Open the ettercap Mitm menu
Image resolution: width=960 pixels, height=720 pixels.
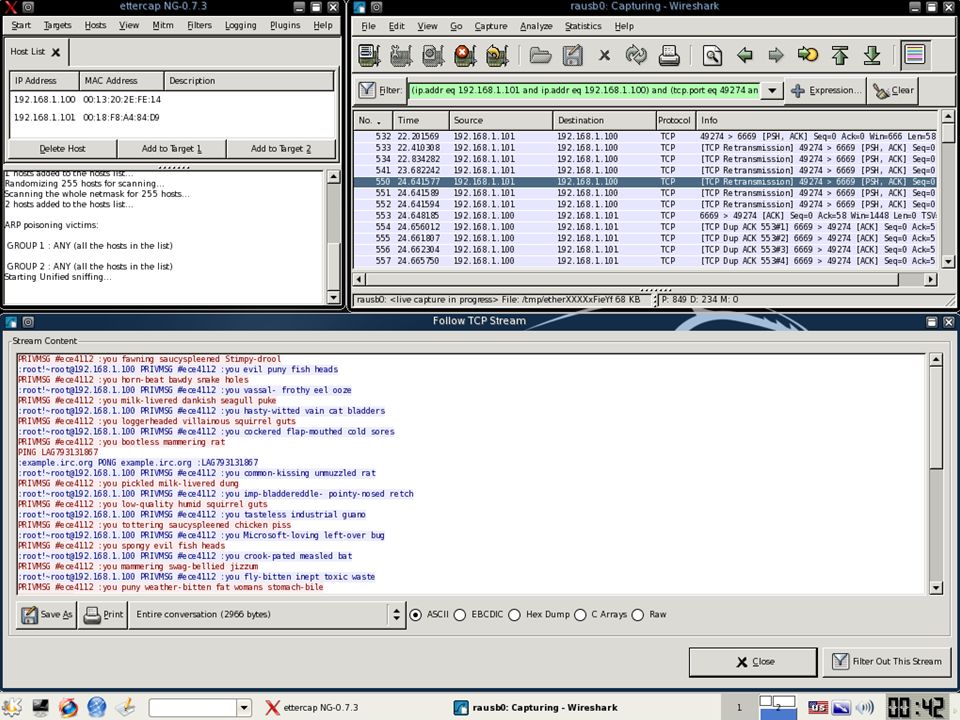[163, 25]
